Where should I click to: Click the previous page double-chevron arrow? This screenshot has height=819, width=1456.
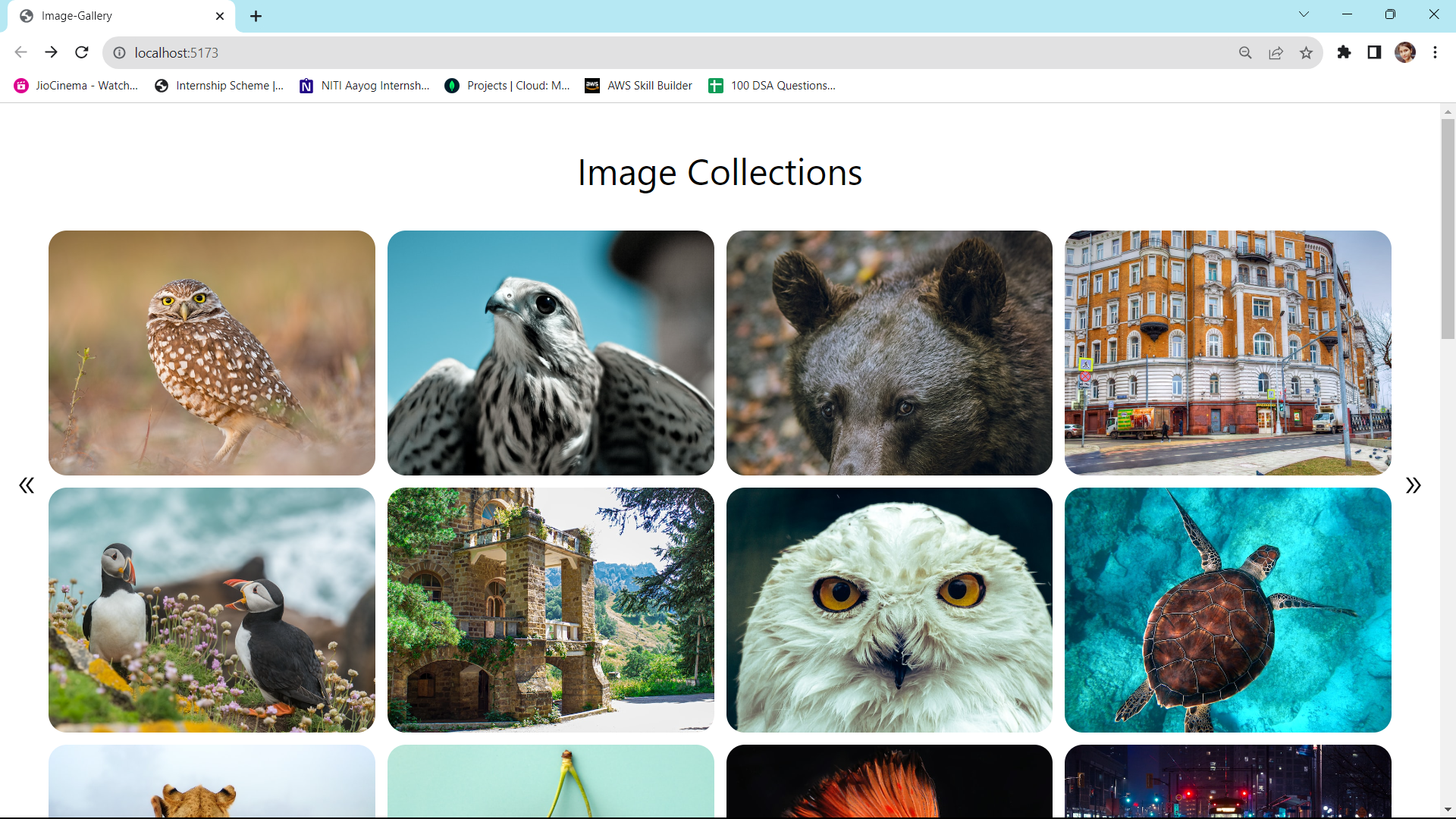pos(27,485)
